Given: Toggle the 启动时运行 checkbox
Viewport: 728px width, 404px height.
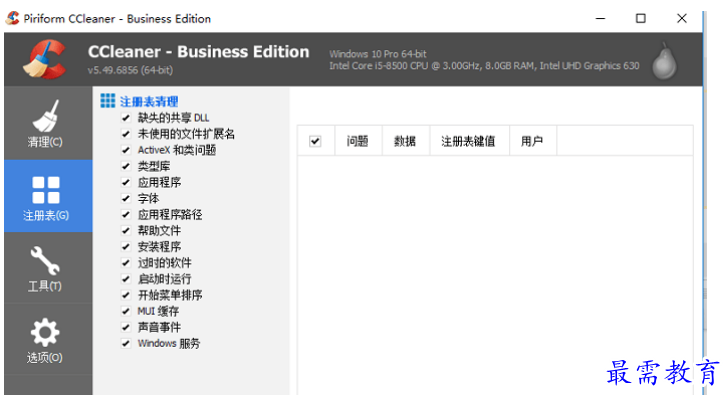Looking at the screenshot, I should [x=125, y=279].
